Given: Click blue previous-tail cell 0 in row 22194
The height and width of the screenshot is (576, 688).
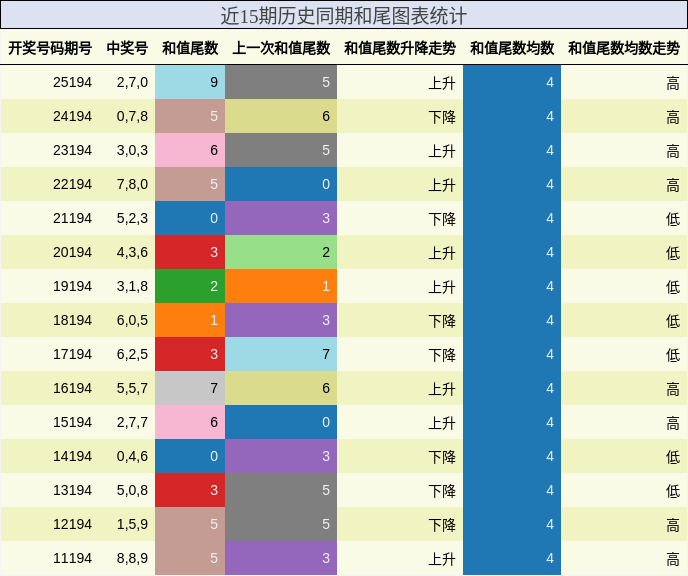Looking at the screenshot, I should pos(281,184).
